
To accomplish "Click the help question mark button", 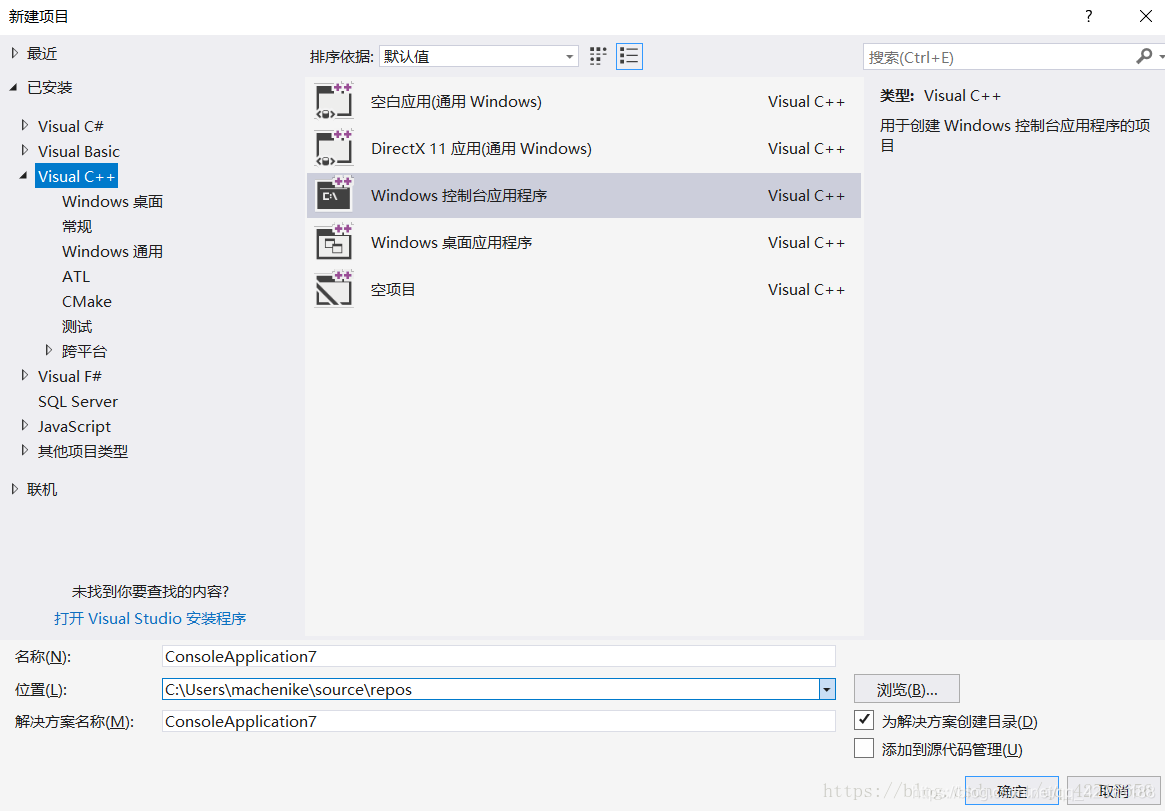I will [x=1088, y=16].
